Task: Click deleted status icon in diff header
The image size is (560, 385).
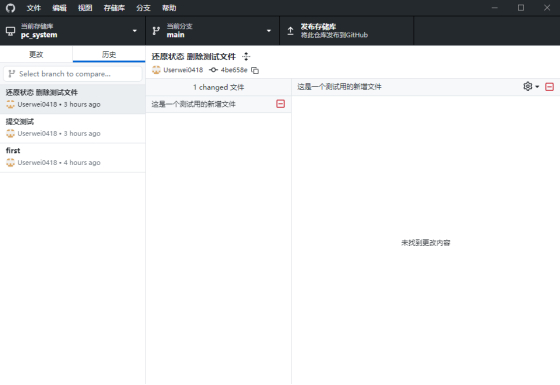Action: (550, 87)
